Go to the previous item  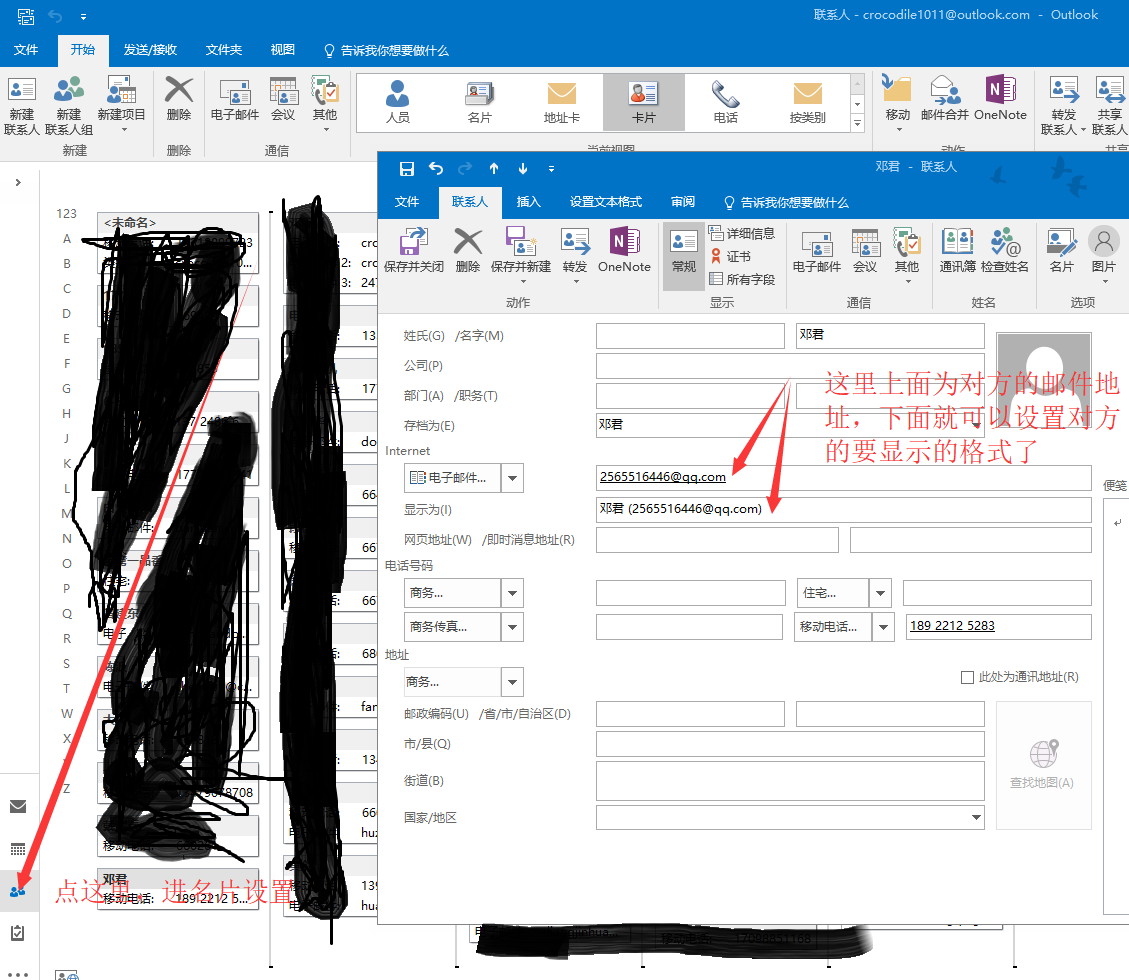(x=494, y=168)
